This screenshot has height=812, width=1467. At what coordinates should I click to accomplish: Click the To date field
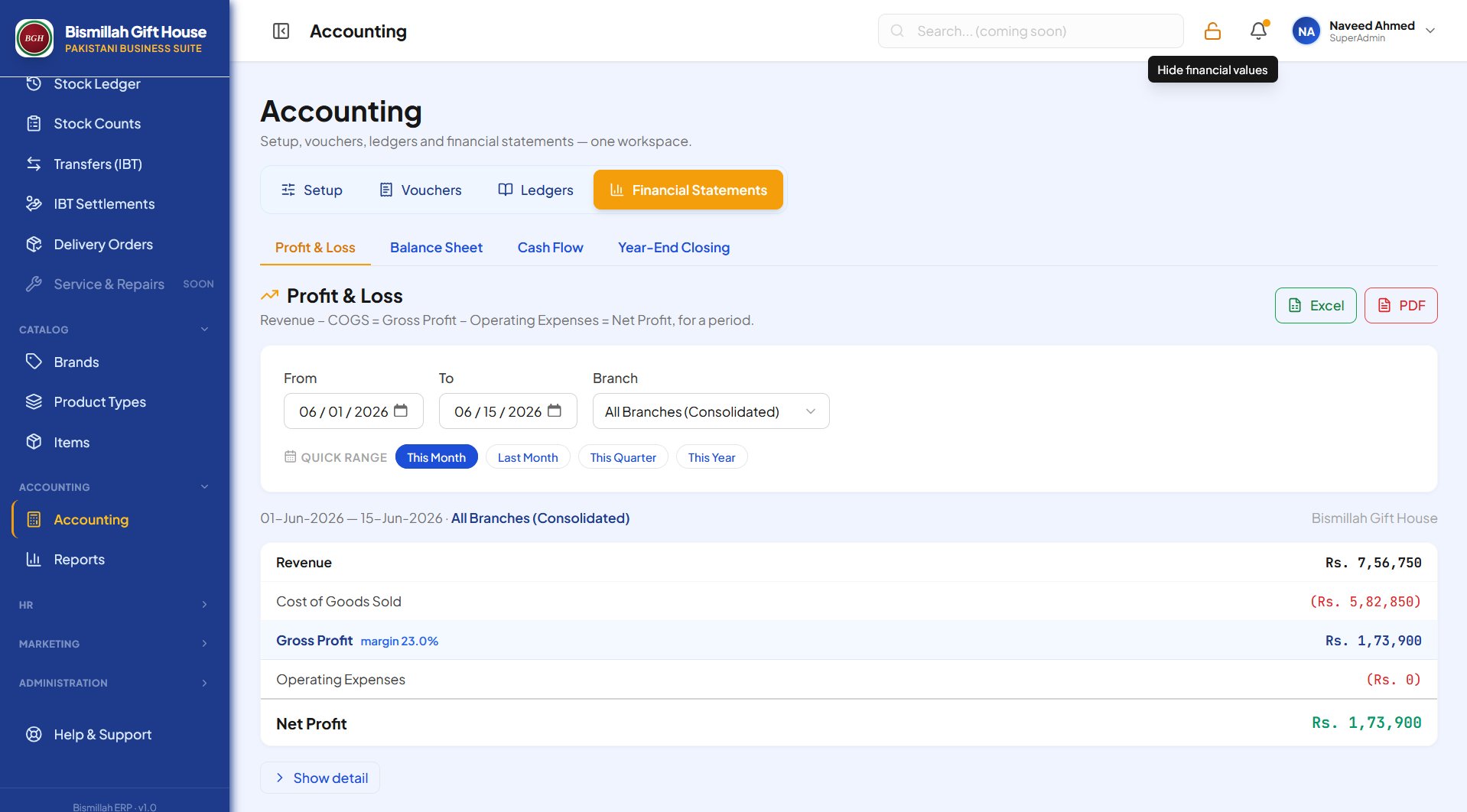(x=508, y=411)
